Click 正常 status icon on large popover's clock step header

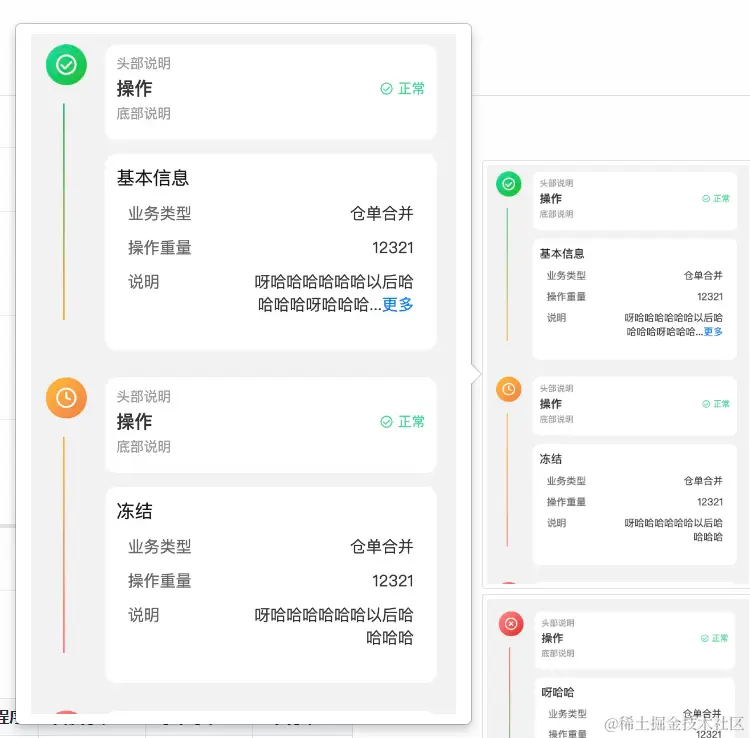pos(386,421)
